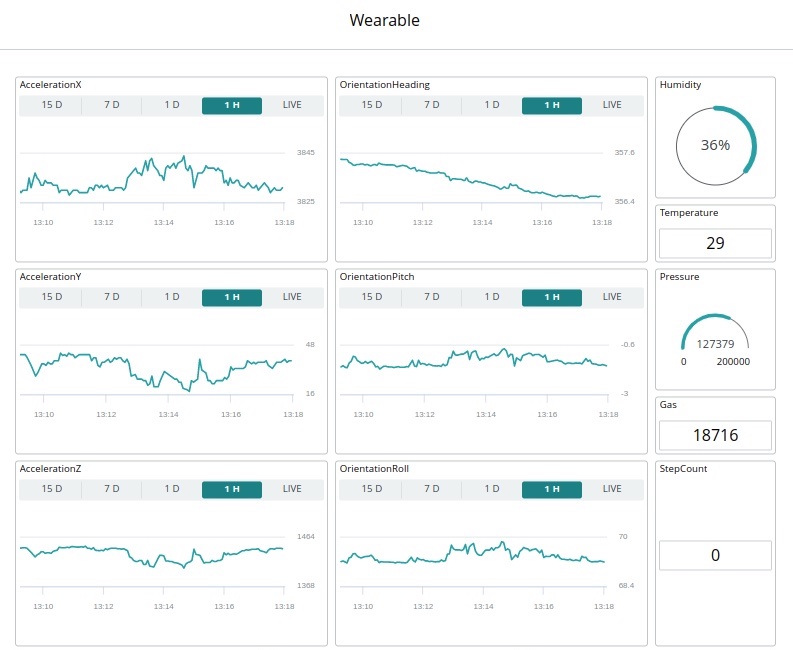
Task: Select 15 D range in OrientationPitch widget
Action: click(372, 297)
